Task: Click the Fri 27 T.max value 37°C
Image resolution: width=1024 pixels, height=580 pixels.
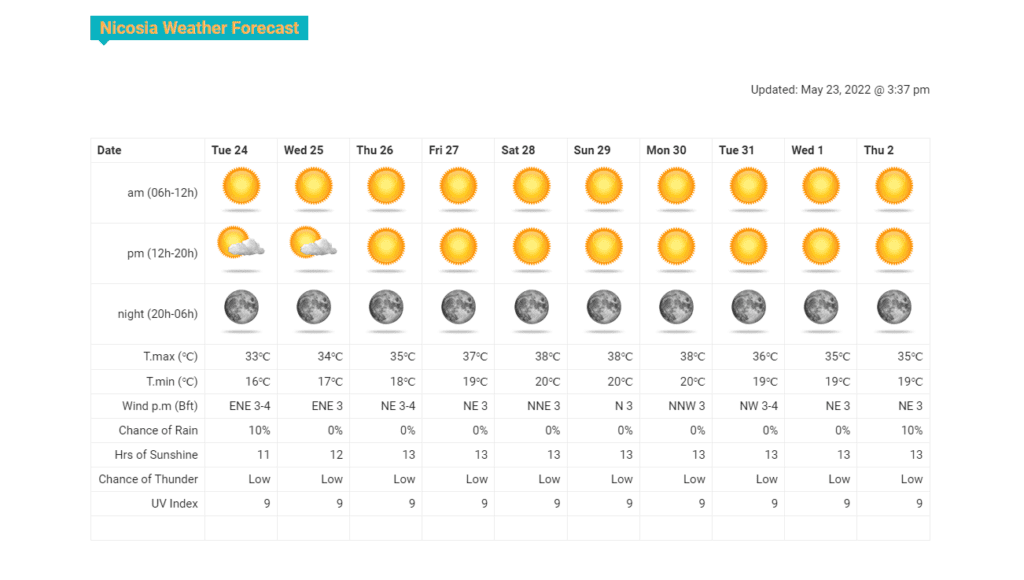Action: point(475,357)
